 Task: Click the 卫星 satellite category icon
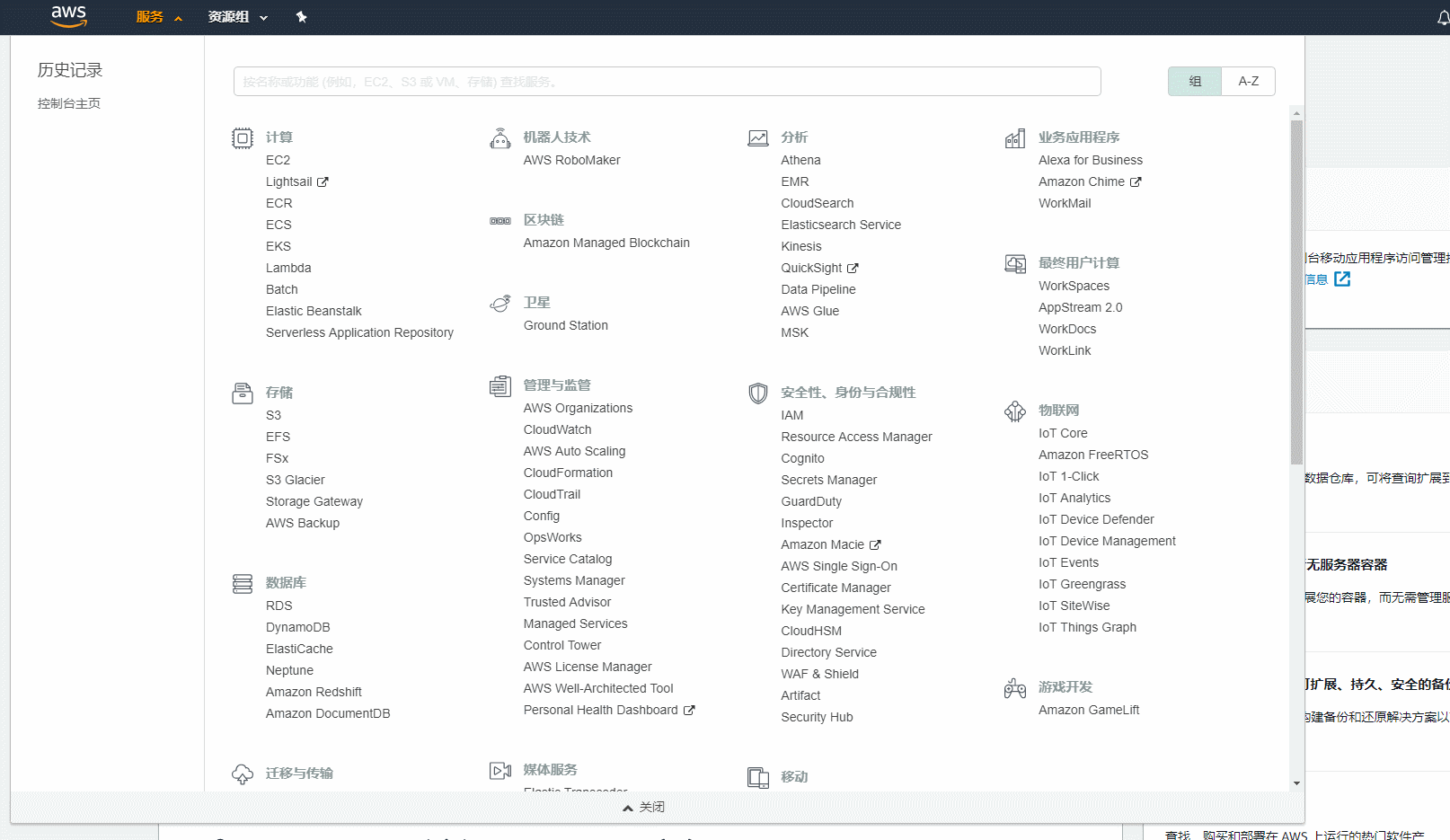pyautogui.click(x=500, y=304)
